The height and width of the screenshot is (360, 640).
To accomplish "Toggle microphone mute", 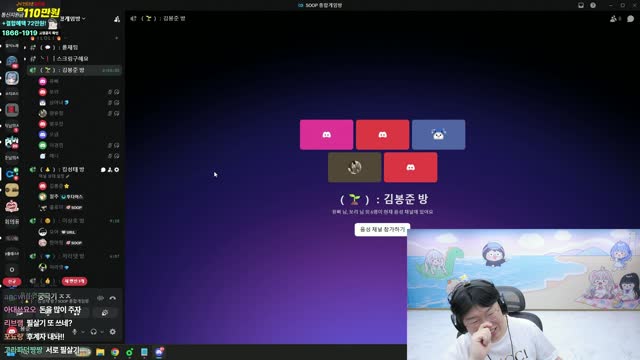I will pyautogui.click(x=75, y=332).
